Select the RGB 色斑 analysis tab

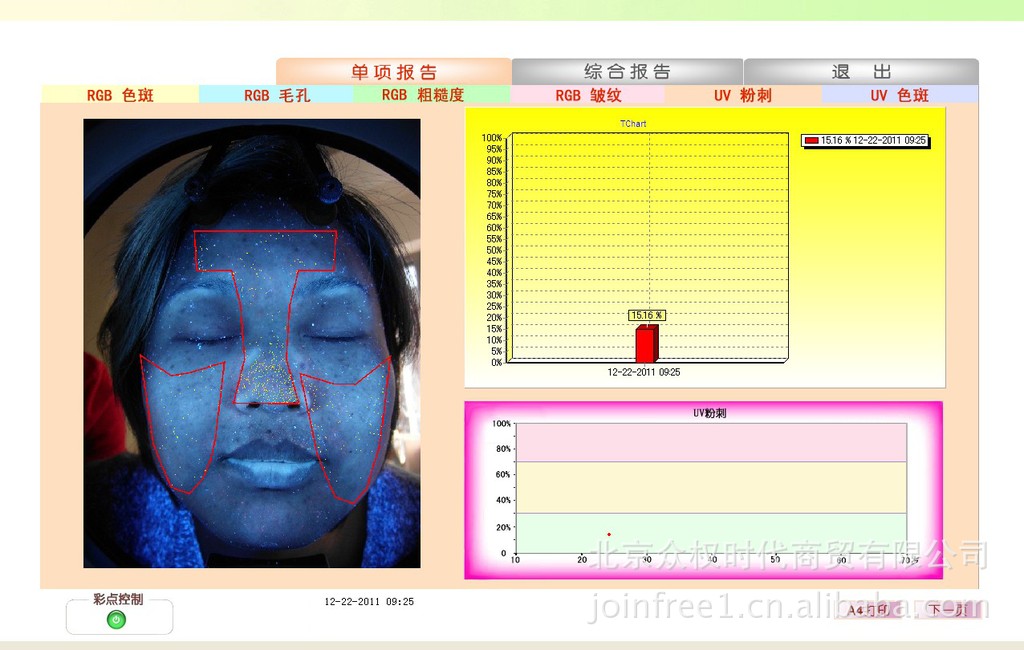coord(120,95)
